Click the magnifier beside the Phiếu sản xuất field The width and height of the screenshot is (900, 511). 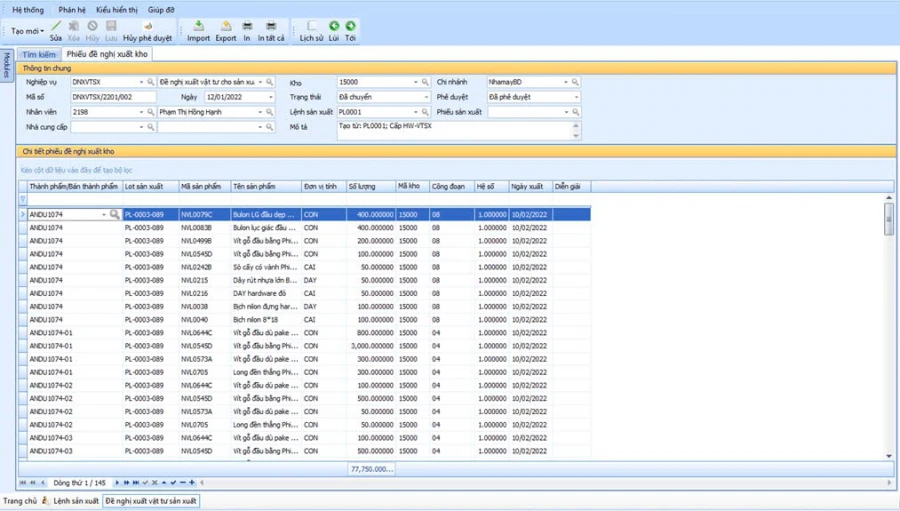tap(575, 112)
